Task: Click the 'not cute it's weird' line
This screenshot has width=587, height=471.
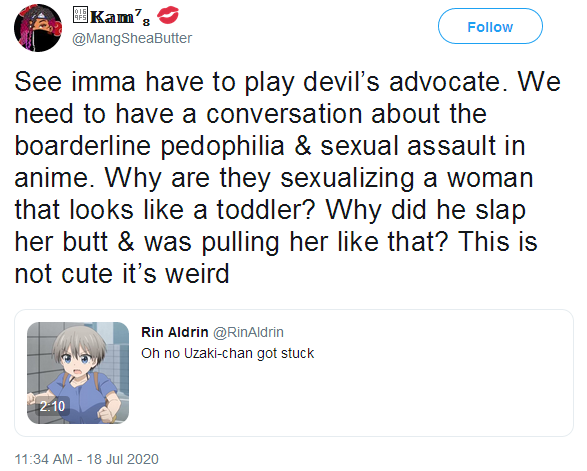Action: click(x=122, y=274)
